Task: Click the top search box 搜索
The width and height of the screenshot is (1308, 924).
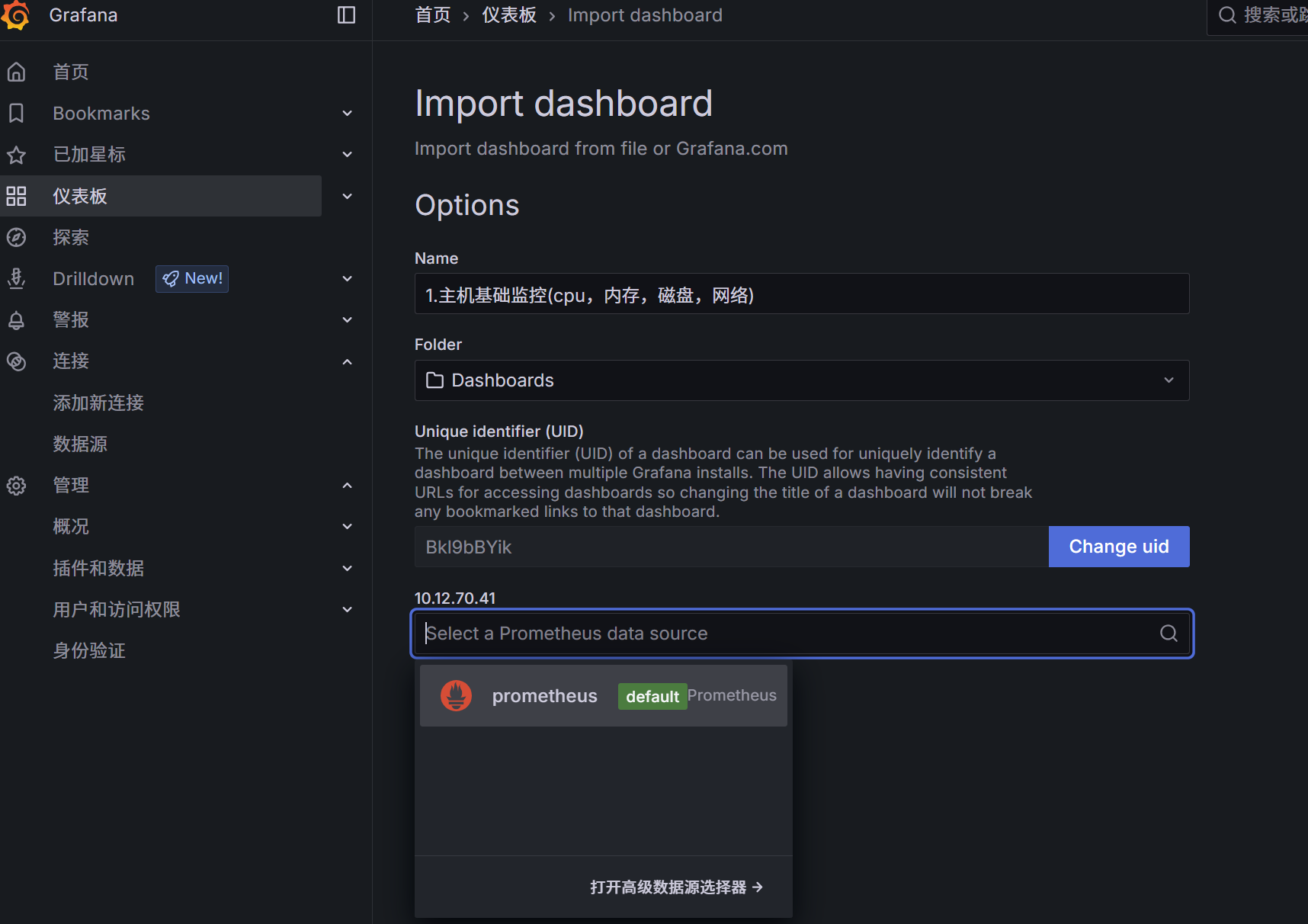Action: [x=1258, y=15]
